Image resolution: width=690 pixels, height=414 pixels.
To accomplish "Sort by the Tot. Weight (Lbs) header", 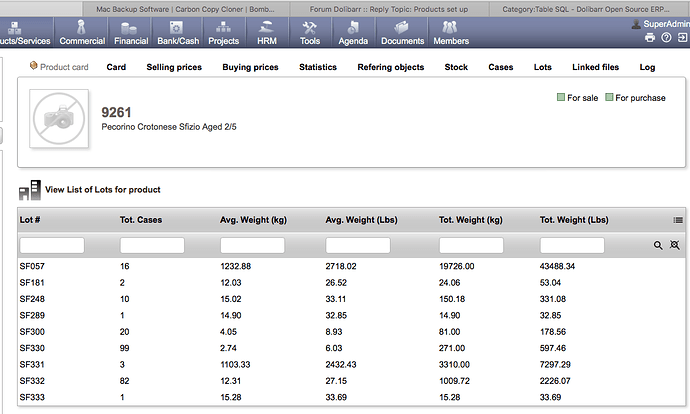I will coord(574,220).
